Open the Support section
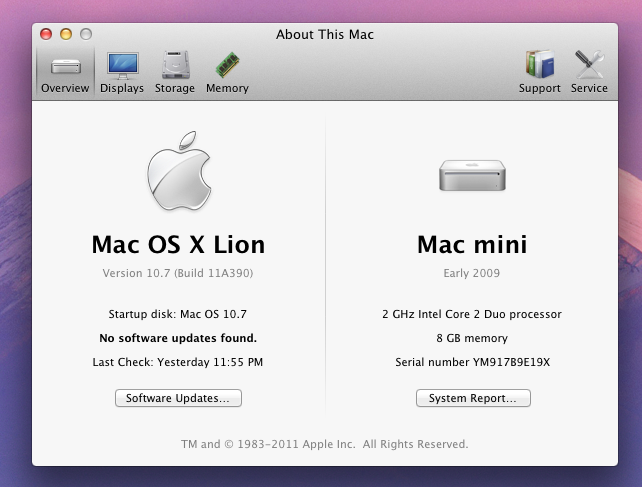This screenshot has width=642, height=487. (x=540, y=72)
